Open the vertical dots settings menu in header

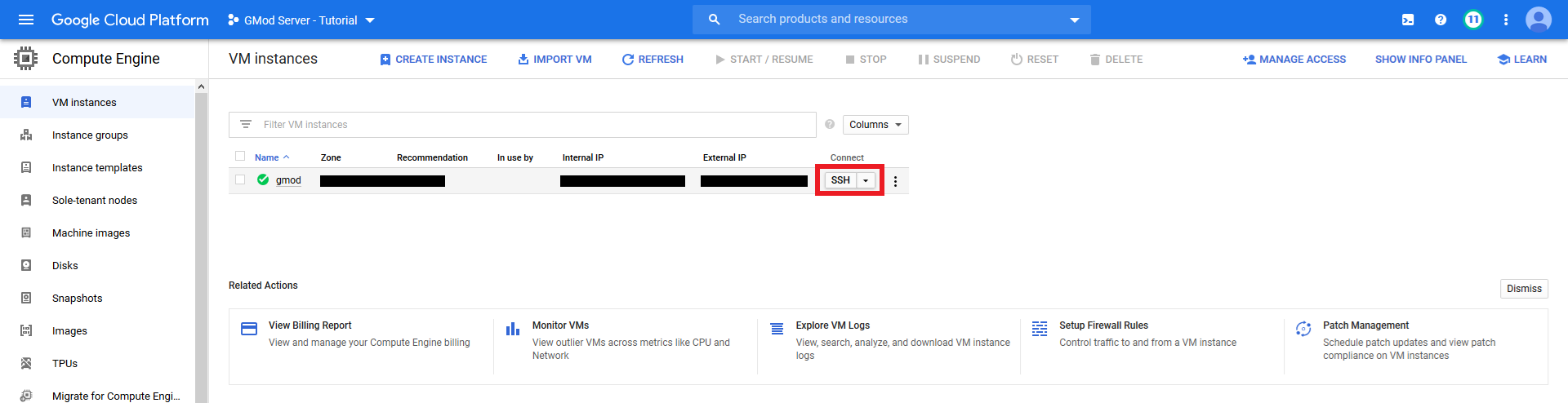1506,20
